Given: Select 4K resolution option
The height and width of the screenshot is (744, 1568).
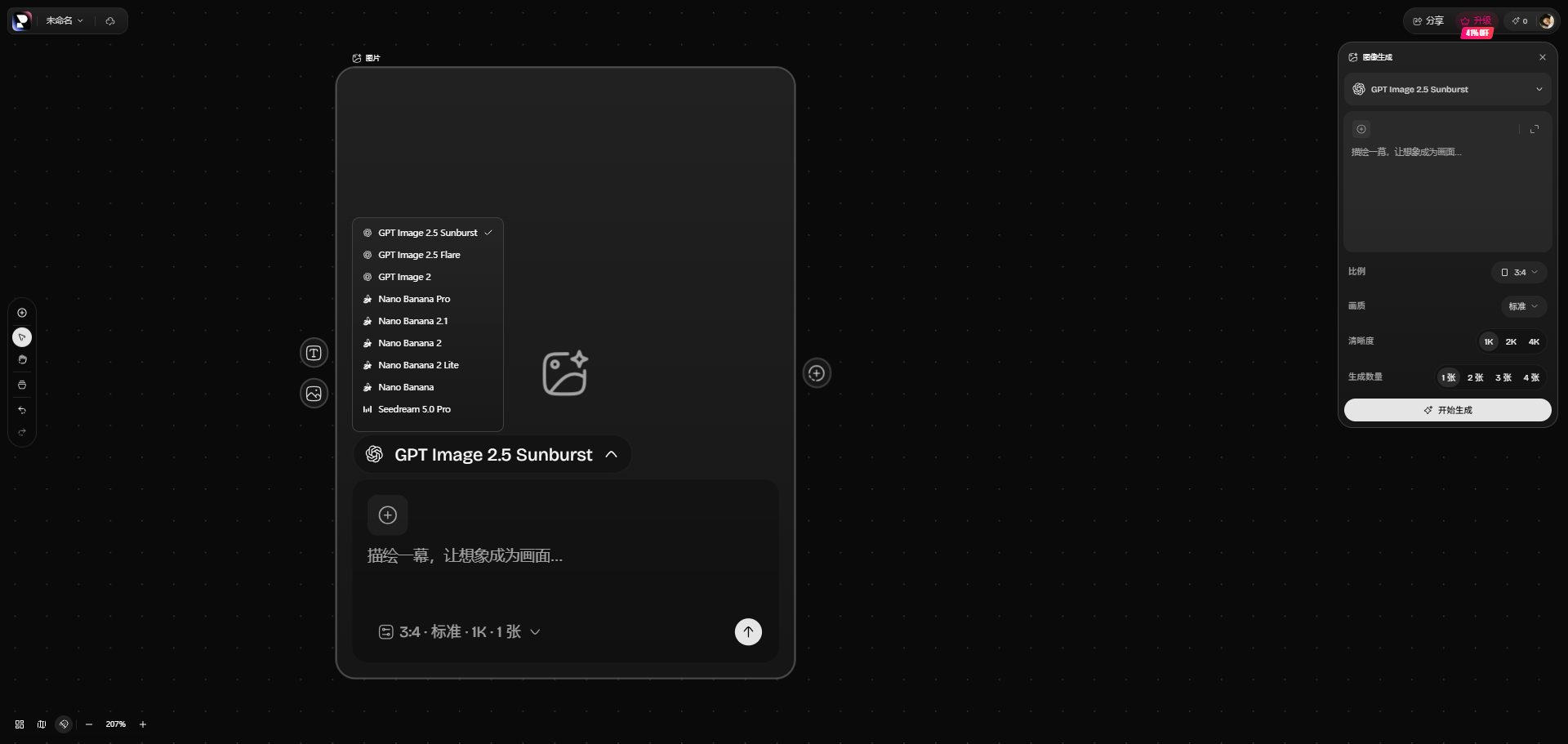Looking at the screenshot, I should pos(1534,342).
